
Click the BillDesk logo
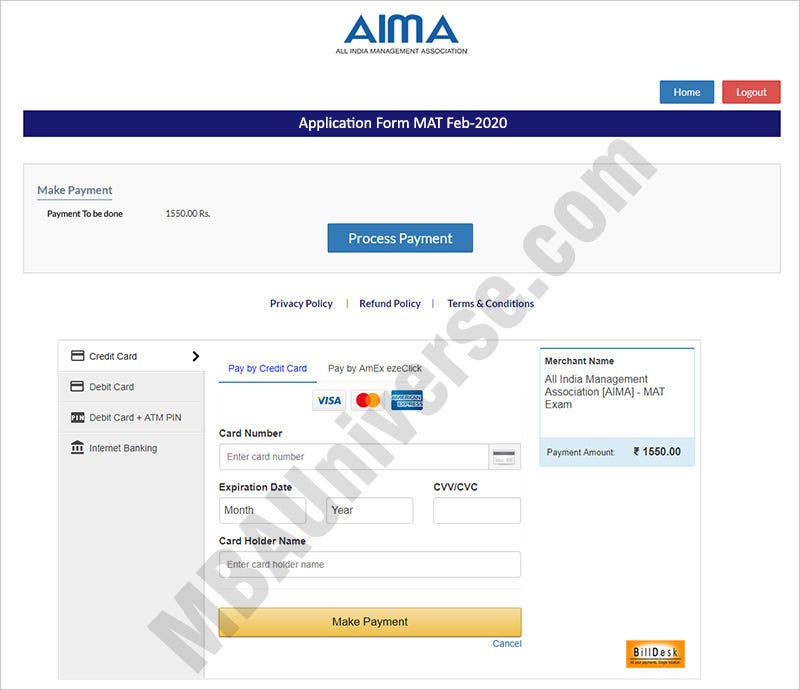(x=655, y=654)
